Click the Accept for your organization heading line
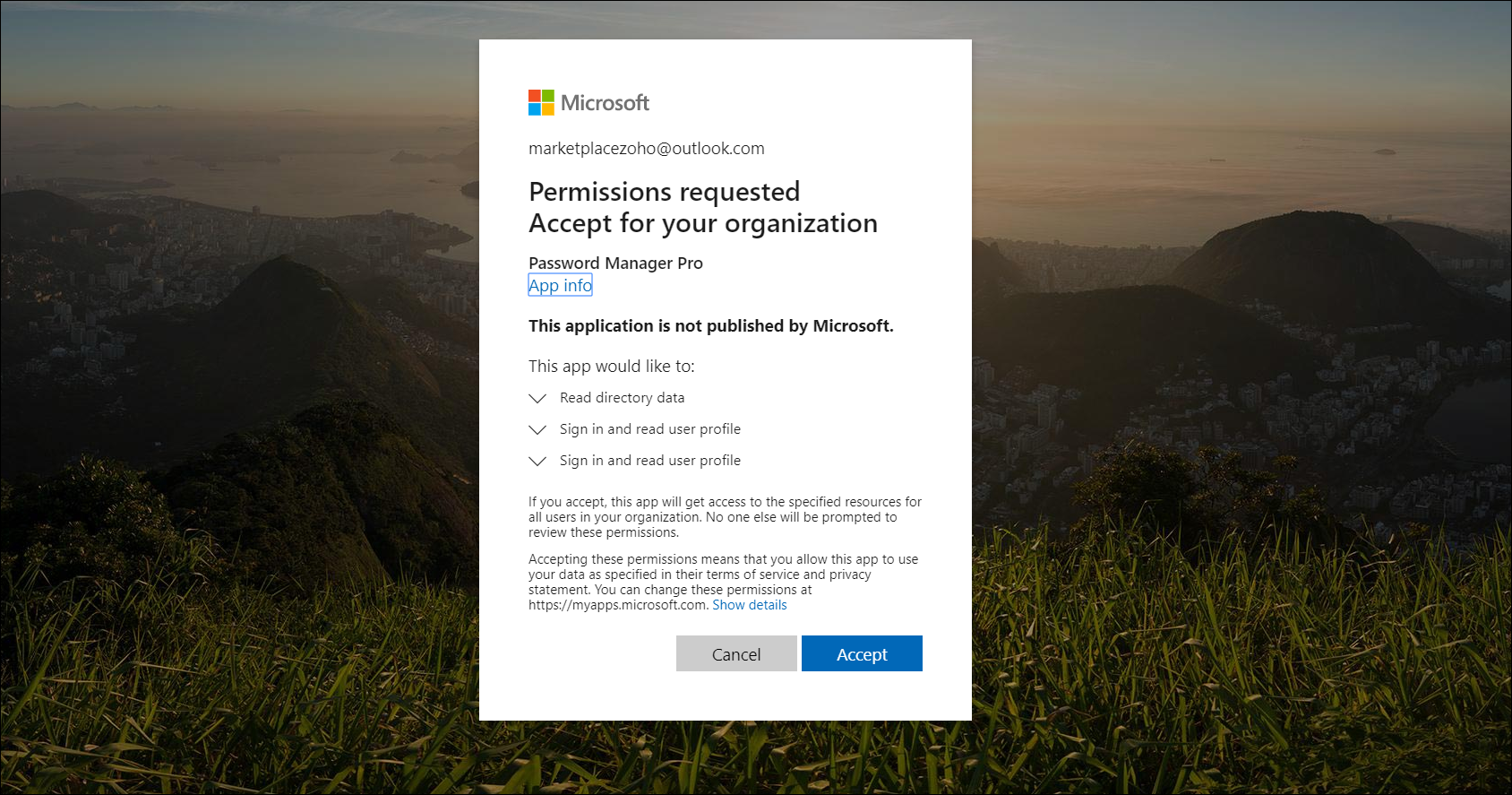Viewport: 1512px width, 795px height. (x=702, y=223)
